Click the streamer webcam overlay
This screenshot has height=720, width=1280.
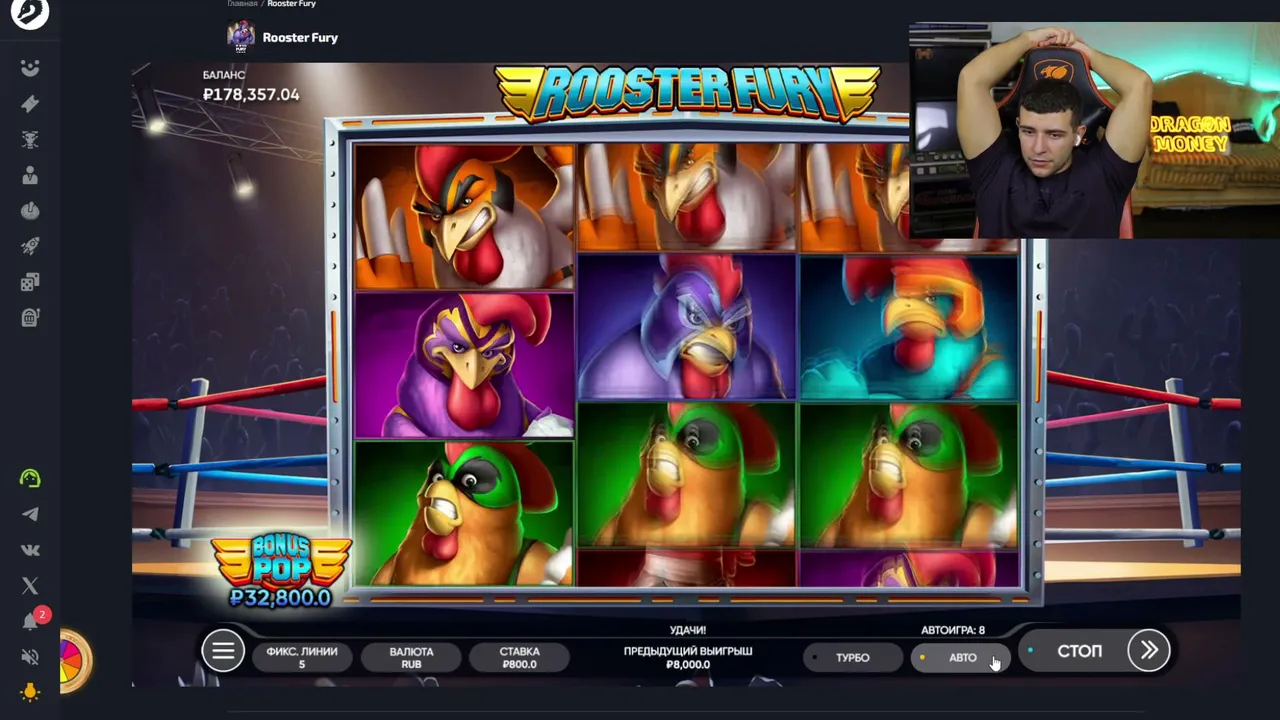pos(1094,130)
